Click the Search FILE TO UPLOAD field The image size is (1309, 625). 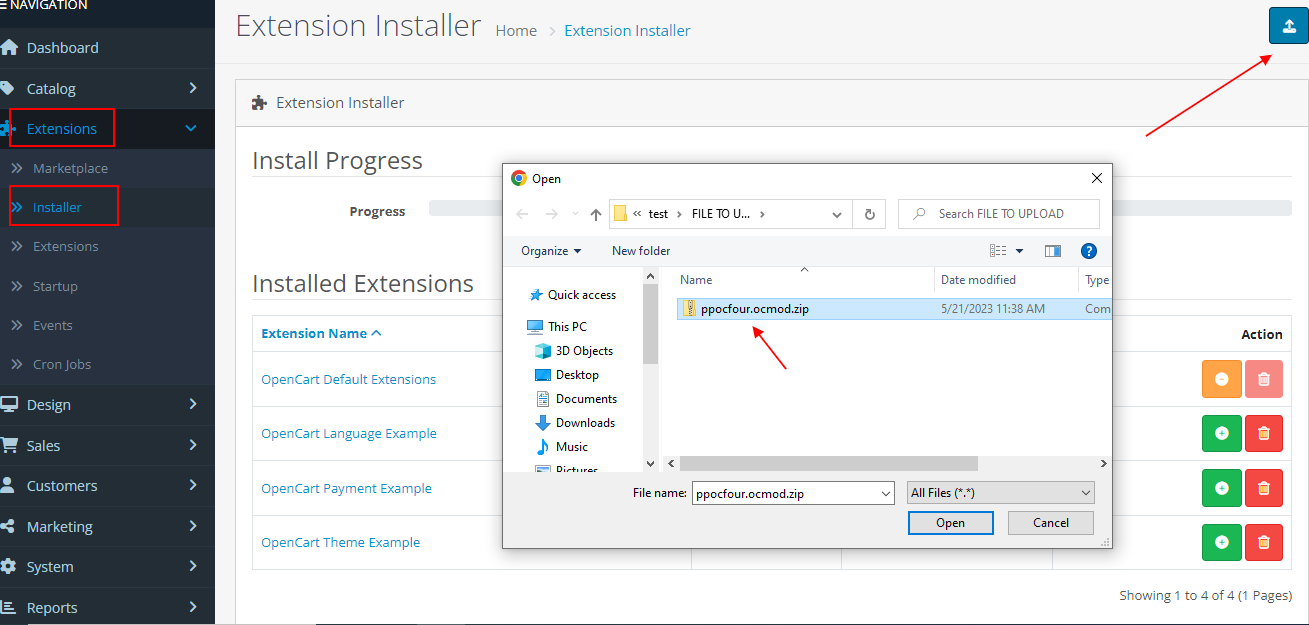point(999,214)
